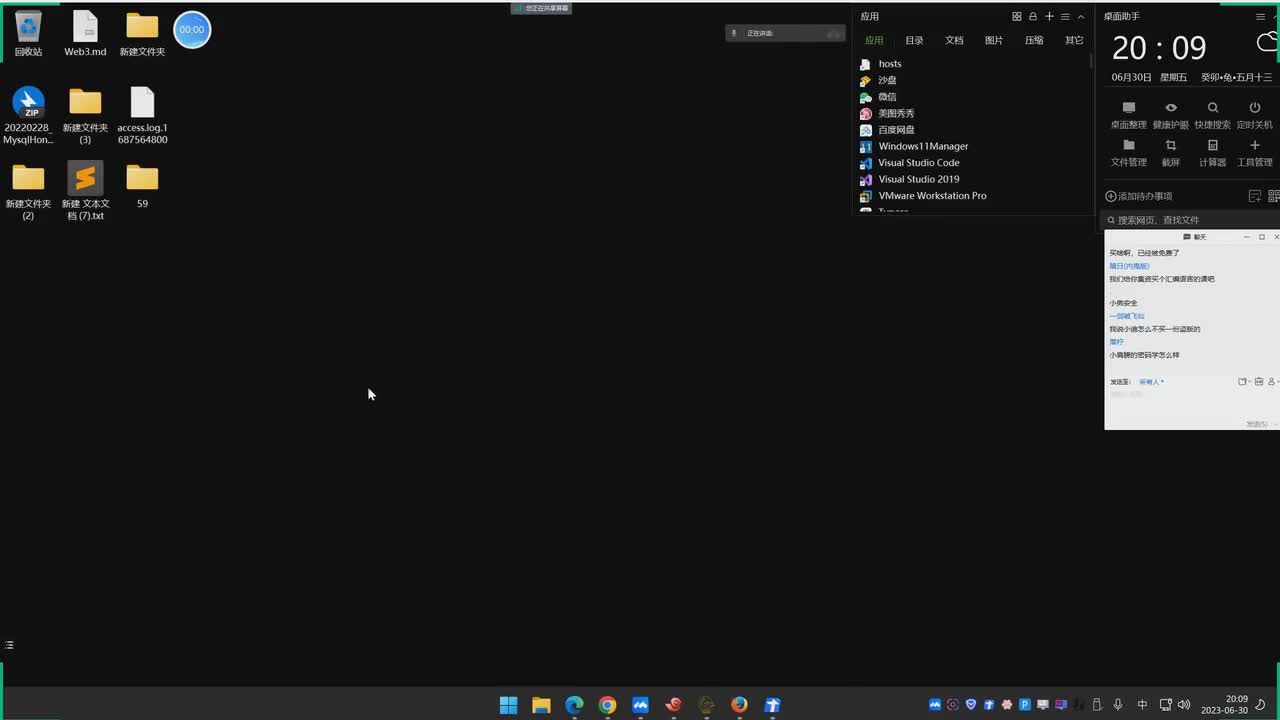Click the cloud weather icon in 桌面助手
This screenshot has width=1280, height=720.
pos(1268,43)
